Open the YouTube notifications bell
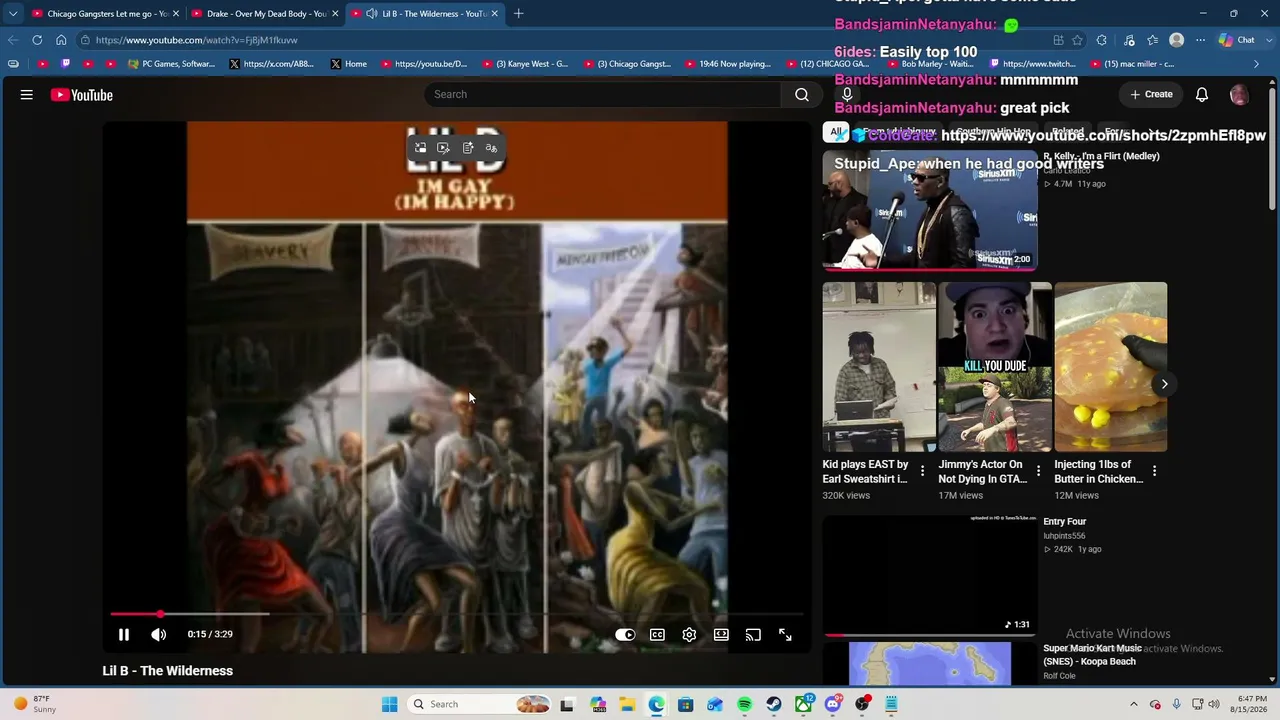The height and width of the screenshot is (720, 1280). pyautogui.click(x=1202, y=94)
